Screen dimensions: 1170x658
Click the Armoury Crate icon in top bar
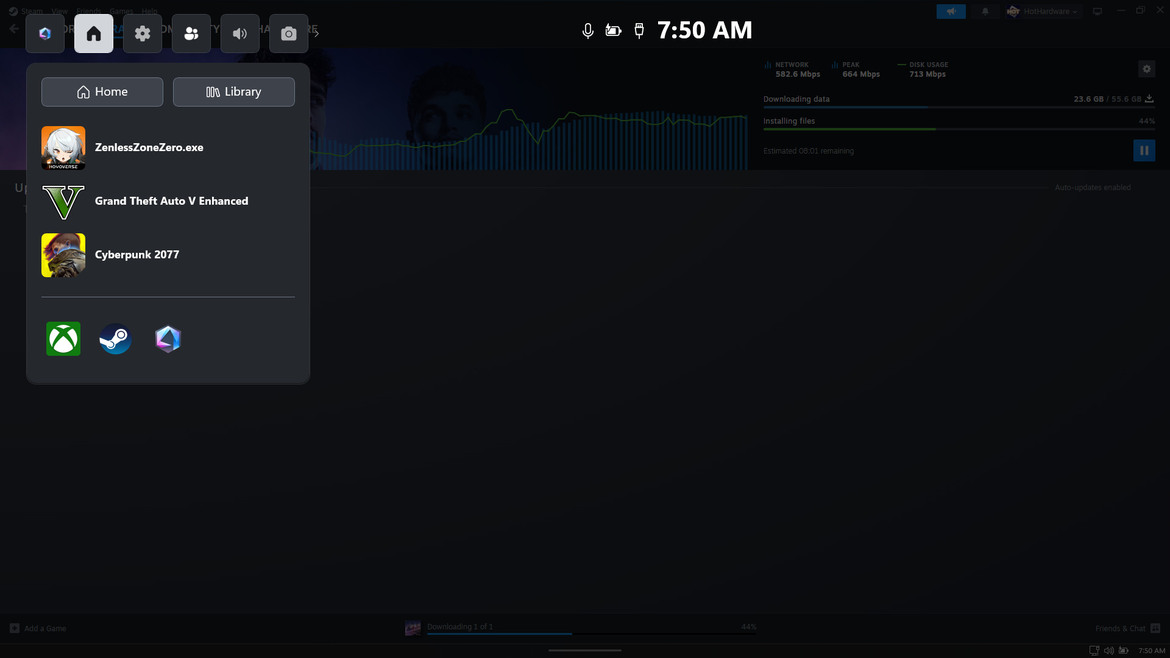click(45, 34)
